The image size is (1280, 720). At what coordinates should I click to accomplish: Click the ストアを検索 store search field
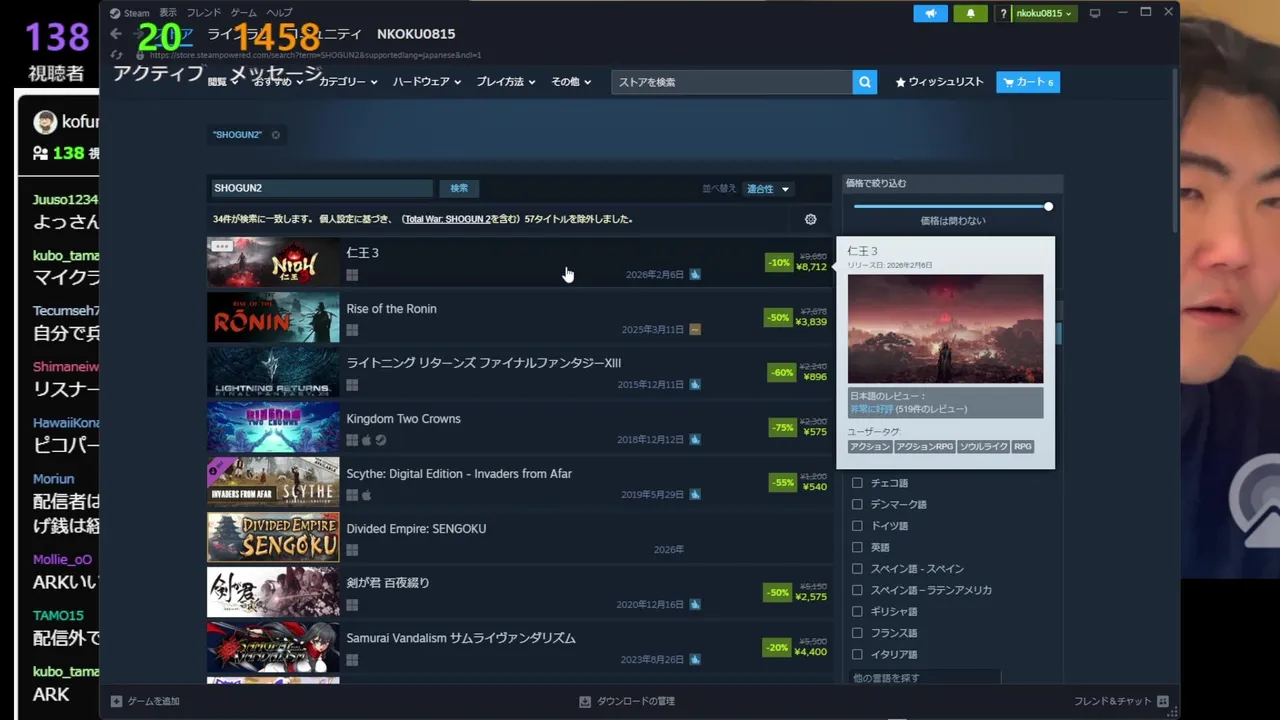(x=732, y=82)
